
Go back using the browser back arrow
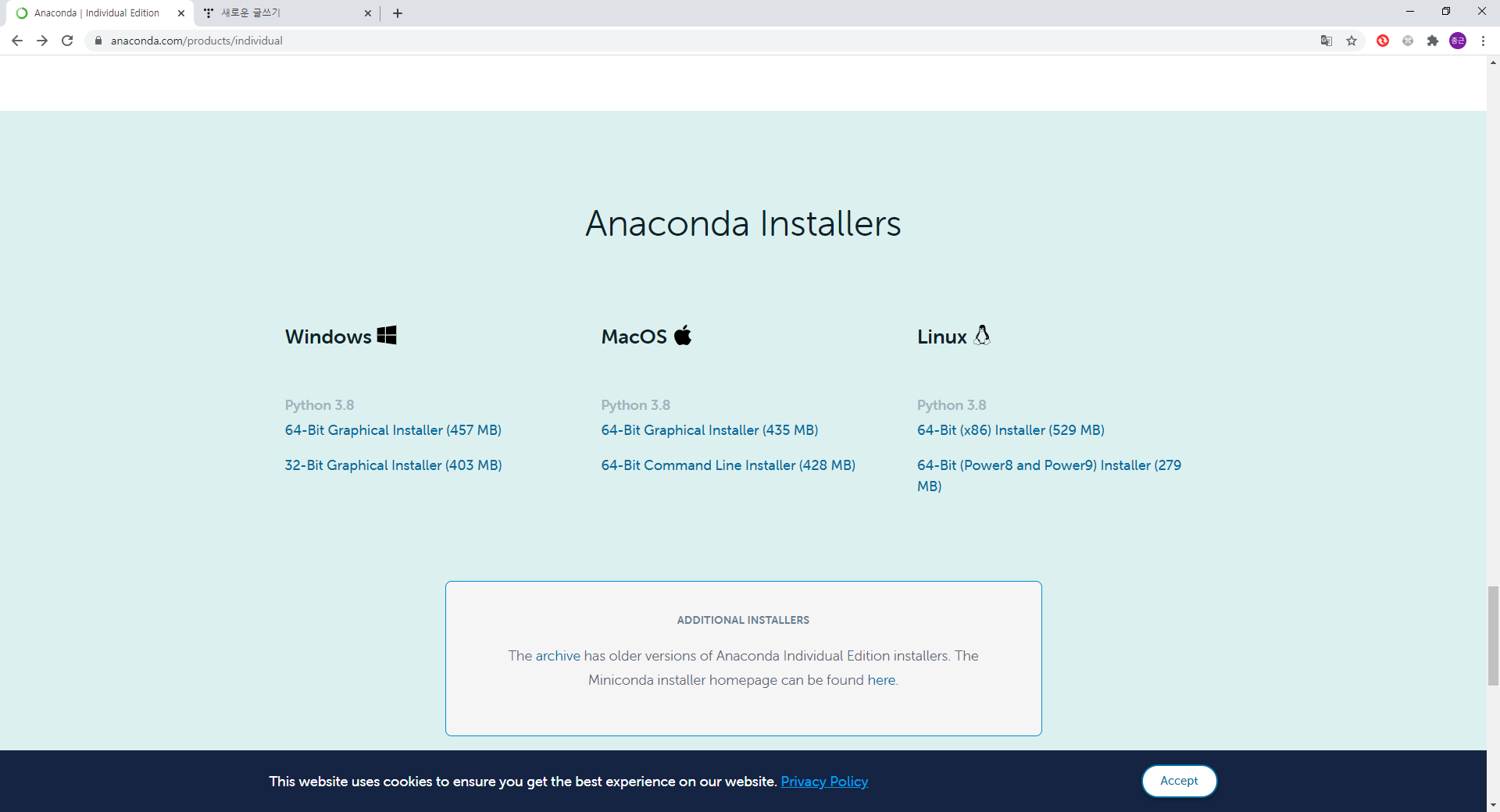pyautogui.click(x=17, y=41)
